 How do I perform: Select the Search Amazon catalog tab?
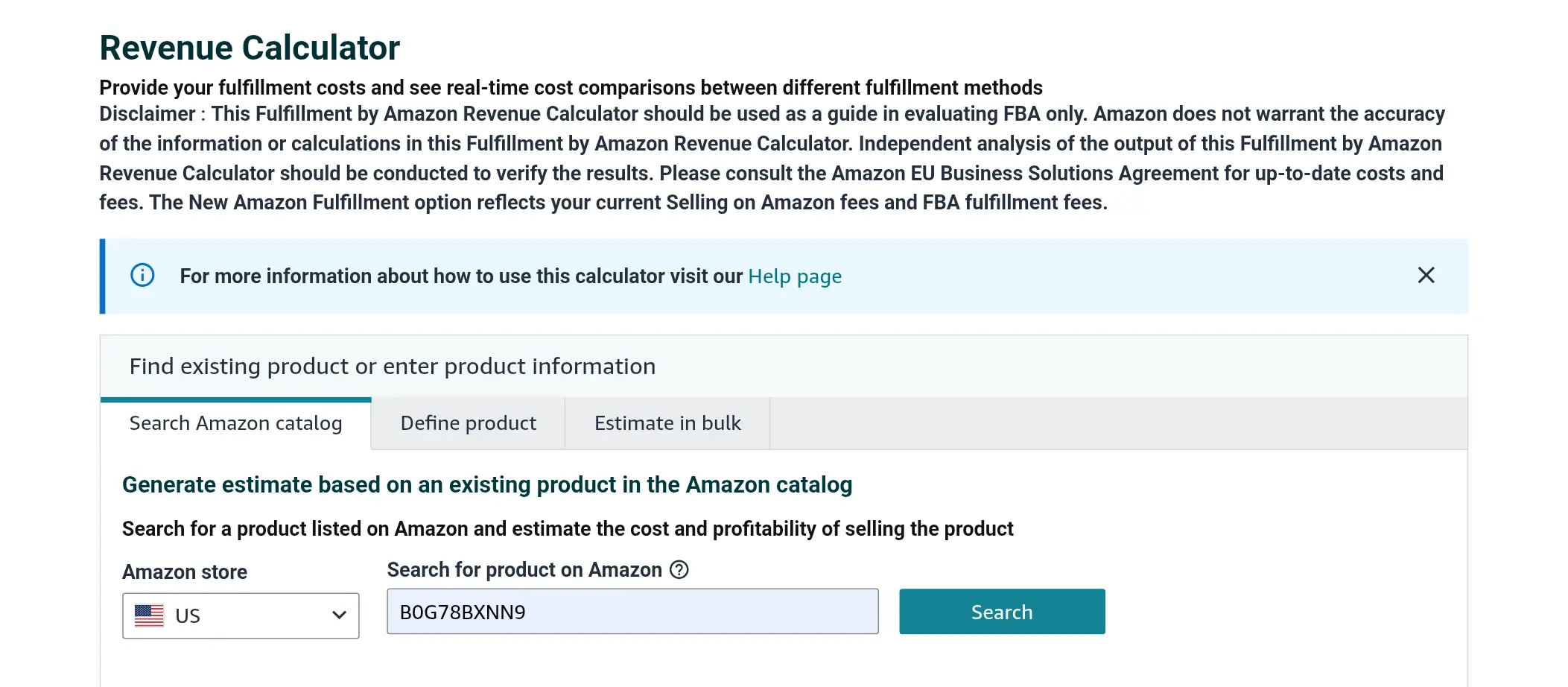[x=235, y=422]
